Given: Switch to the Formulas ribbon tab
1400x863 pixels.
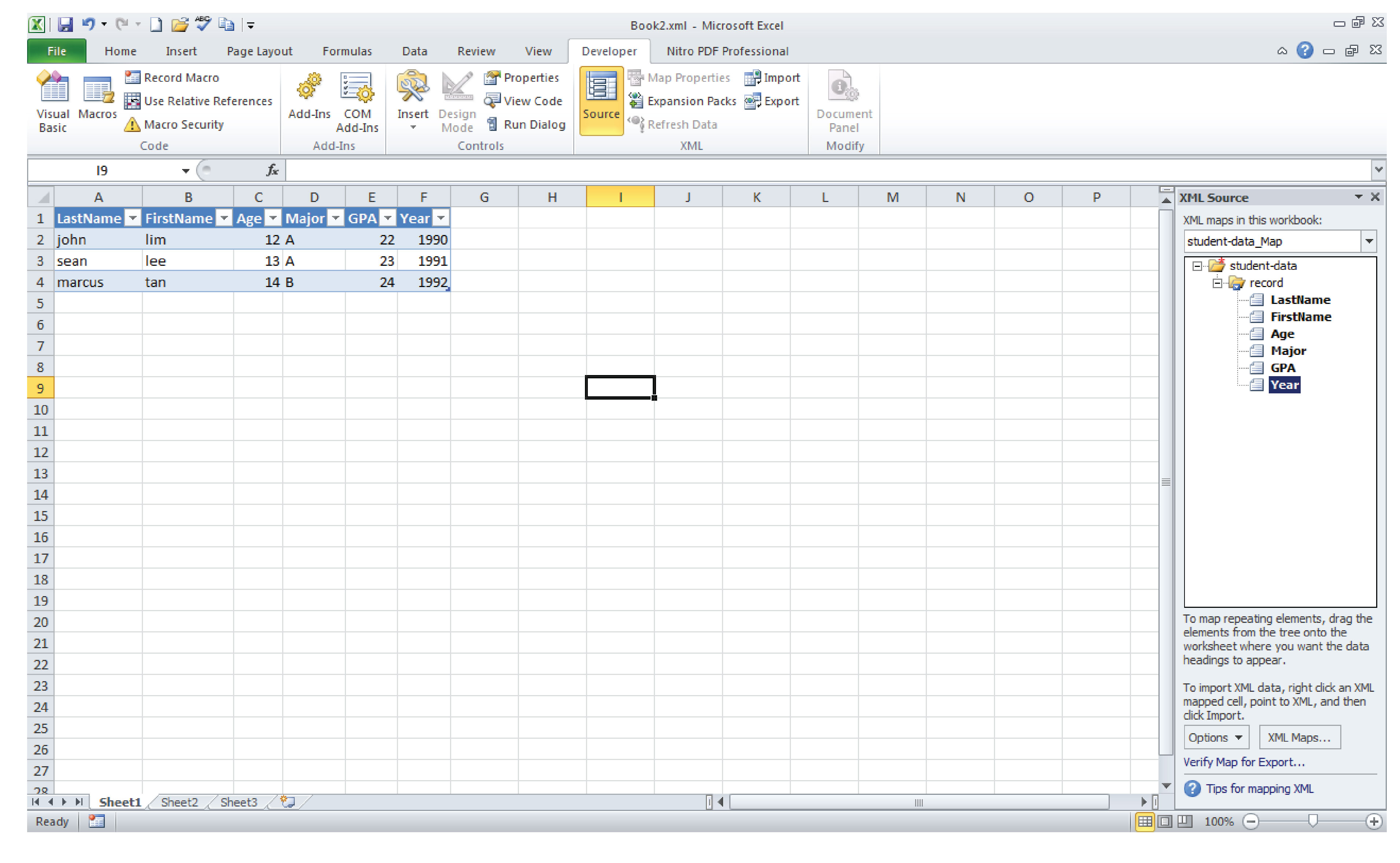Looking at the screenshot, I should pyautogui.click(x=347, y=51).
